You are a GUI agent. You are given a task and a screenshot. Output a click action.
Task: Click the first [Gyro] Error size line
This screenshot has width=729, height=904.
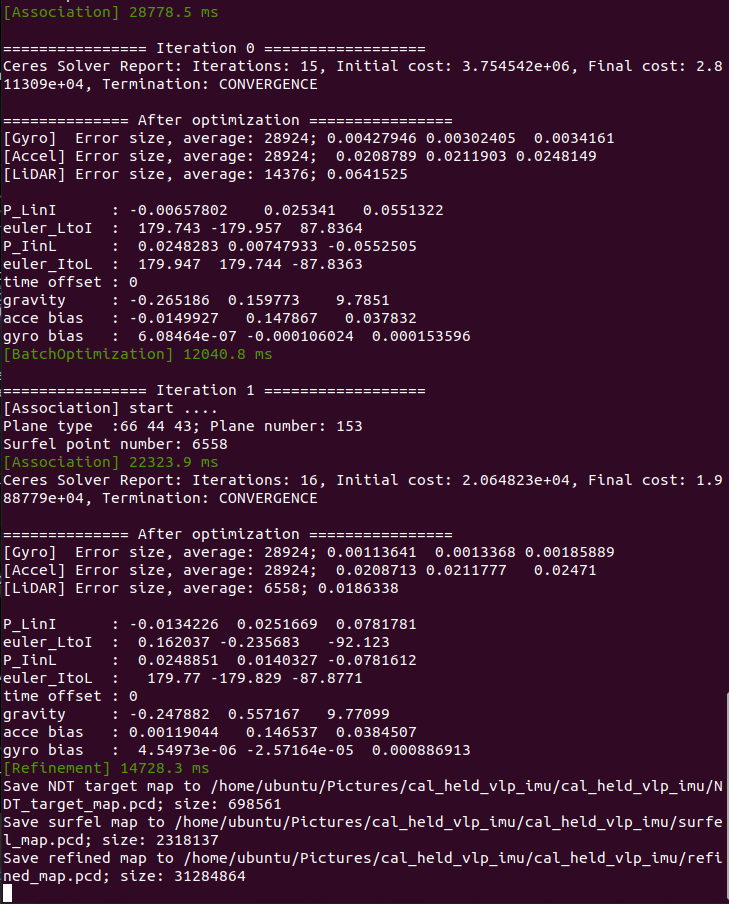309,138
